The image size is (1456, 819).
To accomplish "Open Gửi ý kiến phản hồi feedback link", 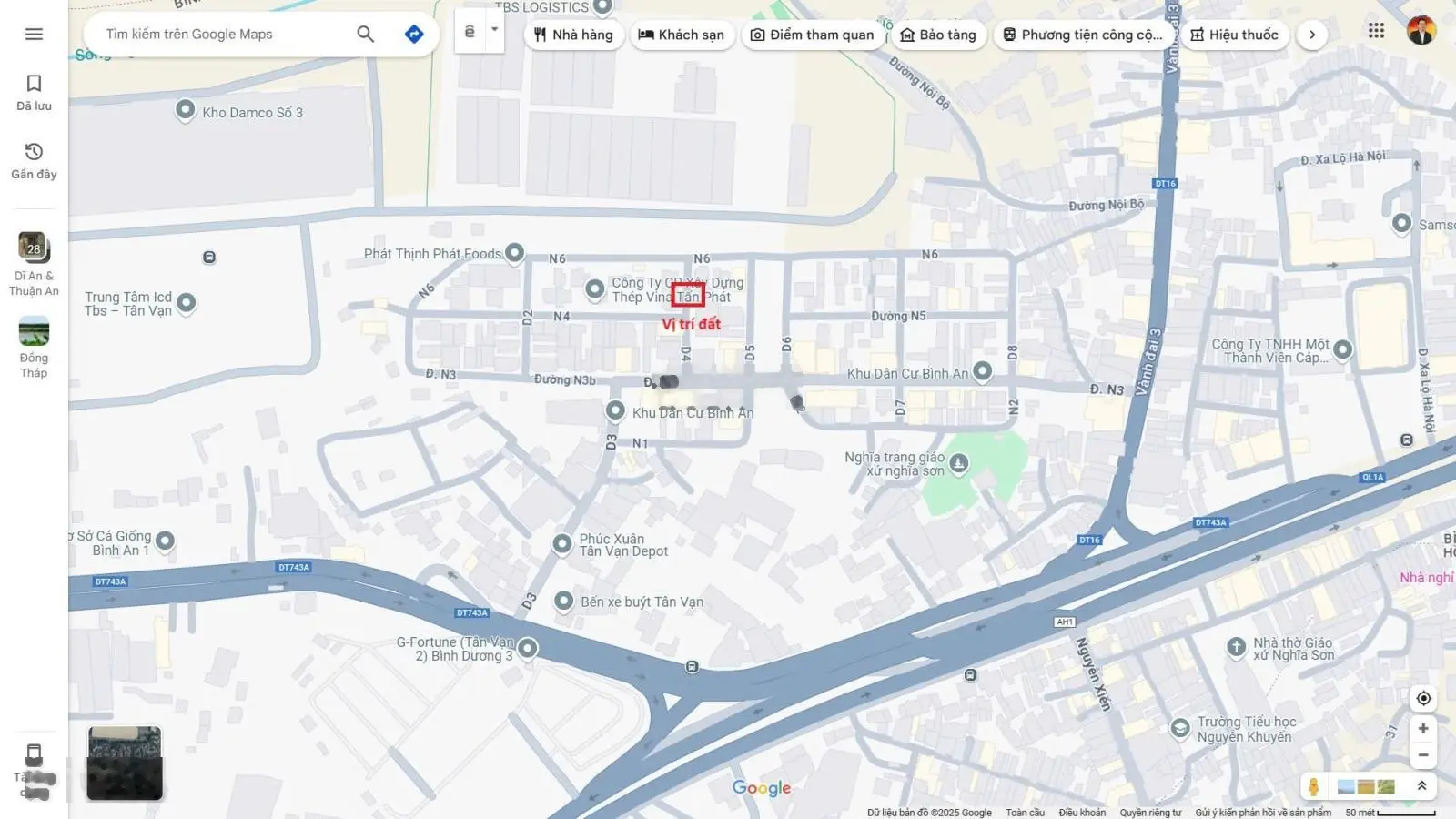I will tap(1263, 813).
